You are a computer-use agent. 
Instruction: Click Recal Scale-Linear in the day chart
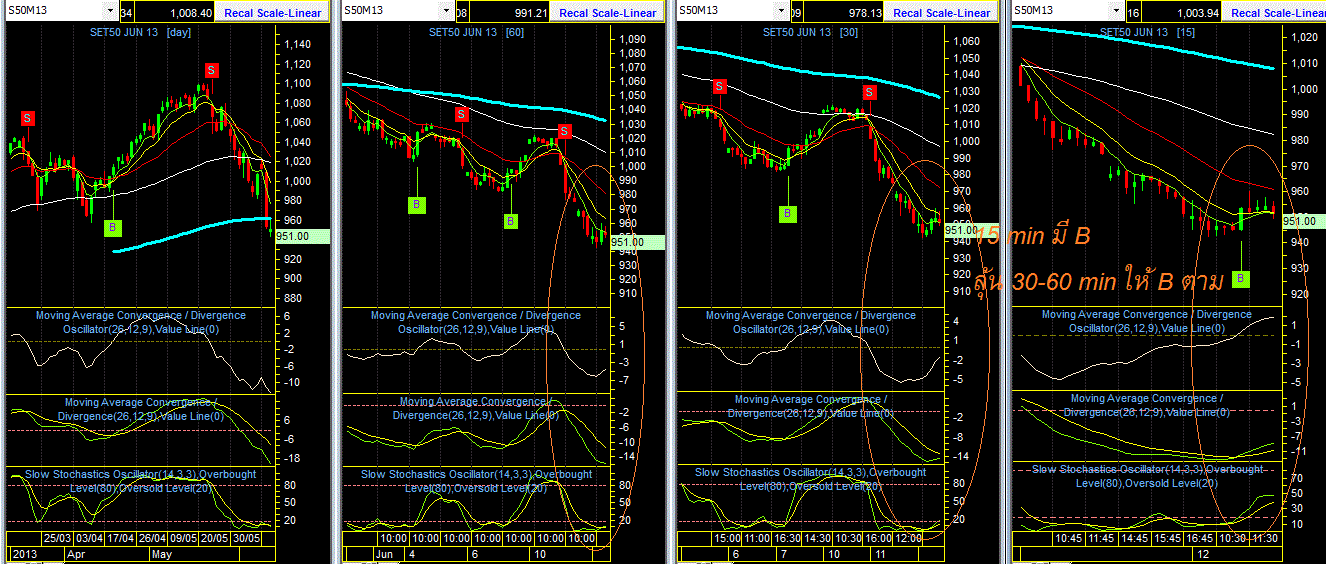[273, 13]
